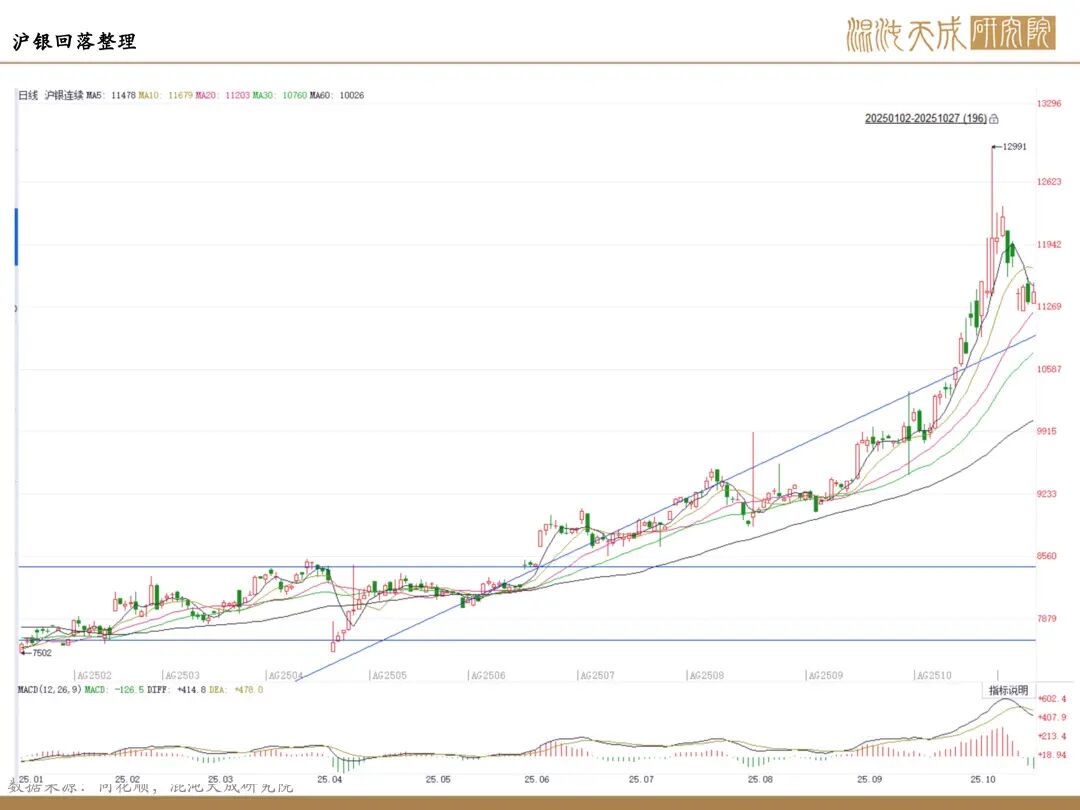The width and height of the screenshot is (1080, 810).
Task: Toggle the MA5 moving average legend
Action: (110, 96)
